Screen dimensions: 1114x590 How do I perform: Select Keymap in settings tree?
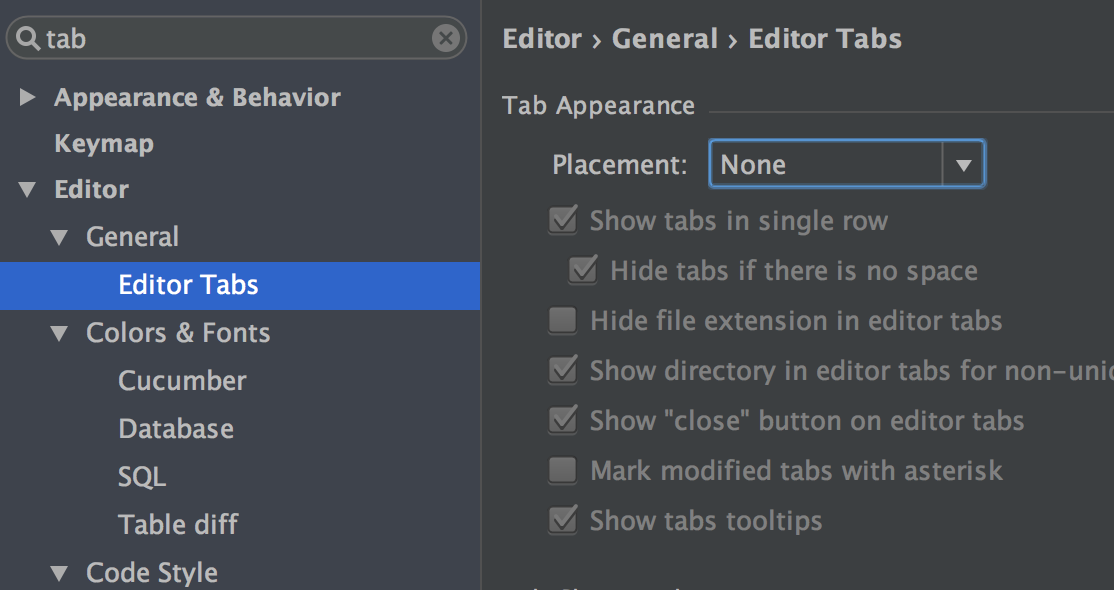[104, 144]
